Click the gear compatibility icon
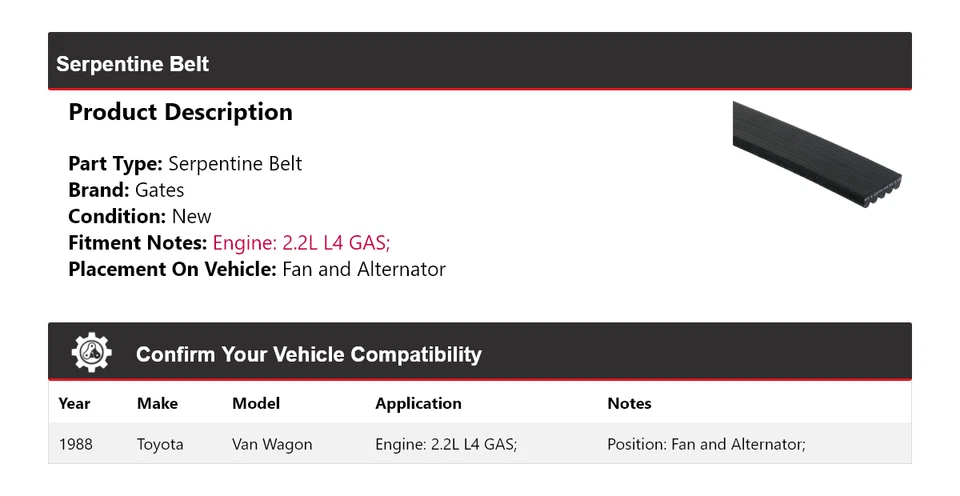960x496 pixels. click(92, 353)
